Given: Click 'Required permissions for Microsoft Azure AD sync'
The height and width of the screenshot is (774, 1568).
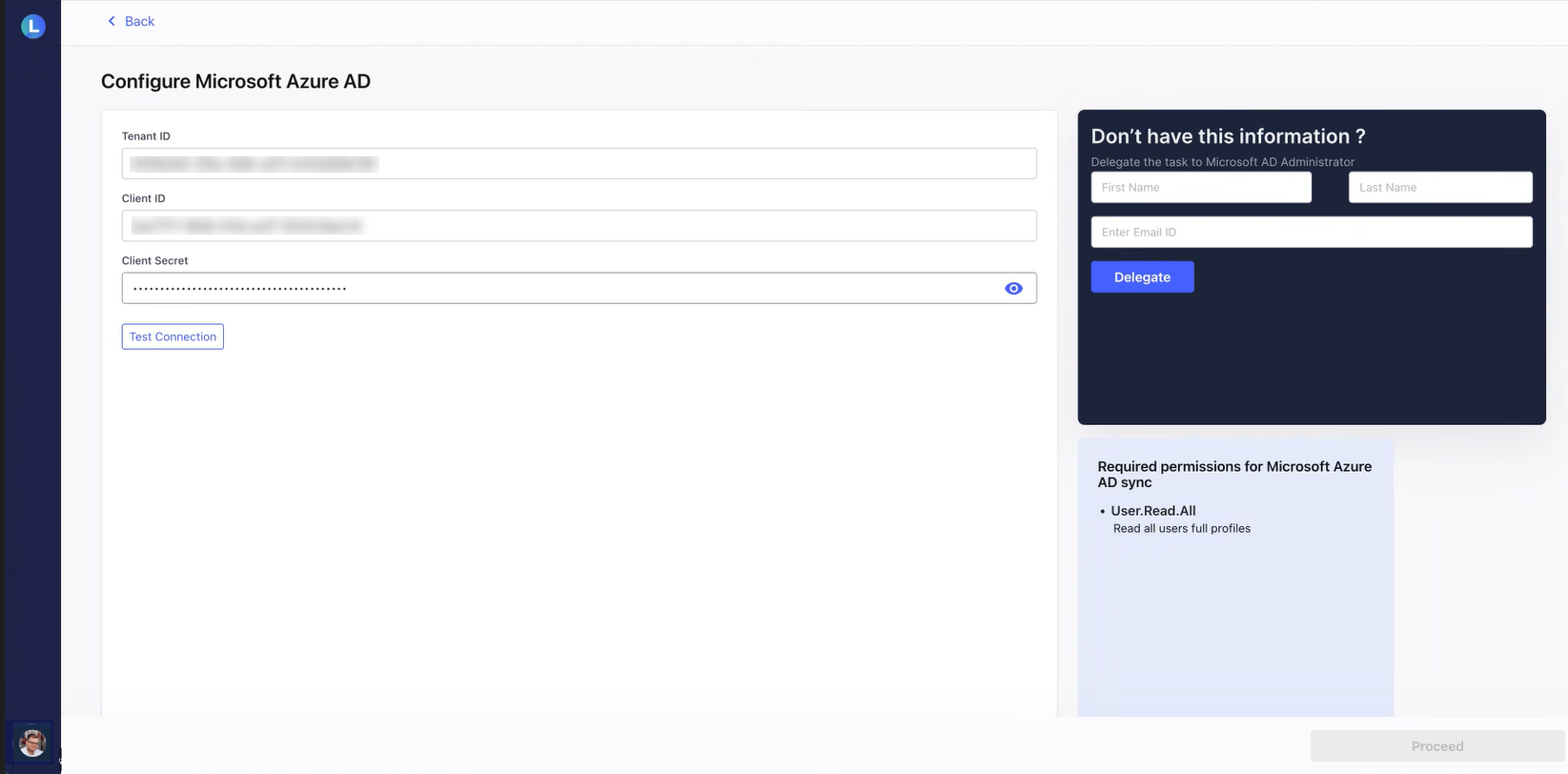Looking at the screenshot, I should (x=1234, y=475).
